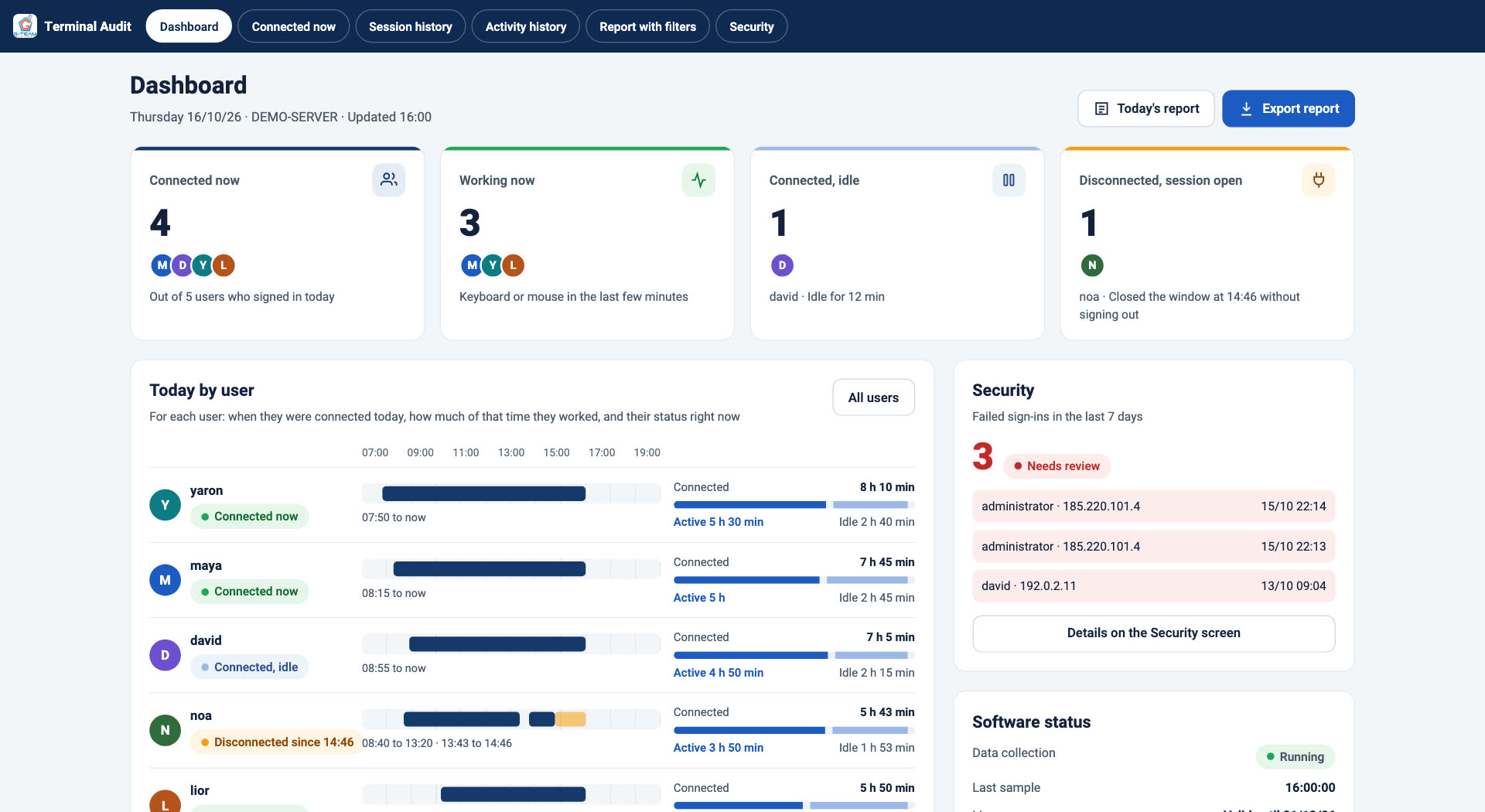Open the Session history tab
Viewport: 1485px width, 812px height.
click(410, 26)
